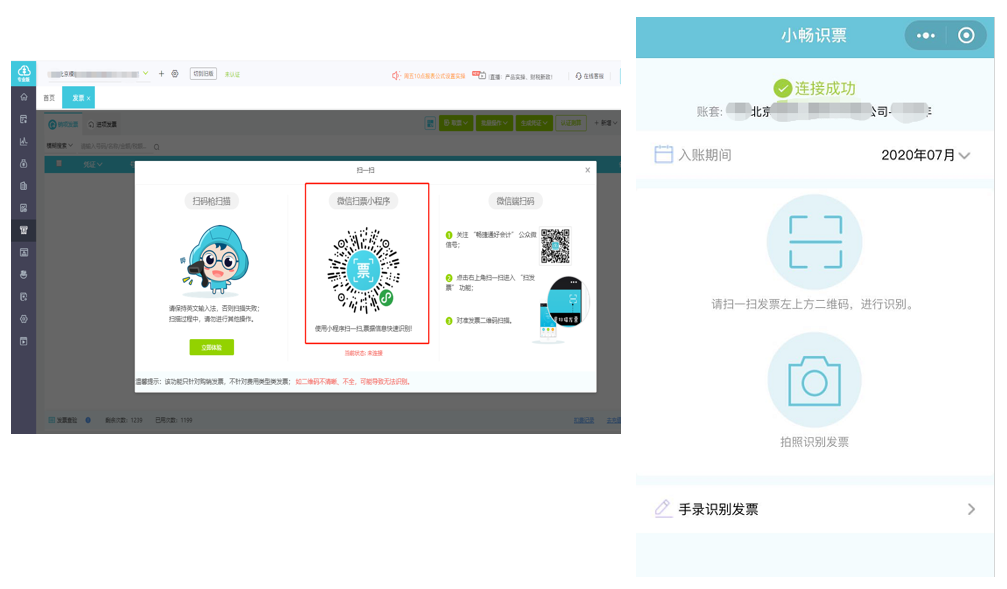The width and height of the screenshot is (1007, 589).
Task: Switch to the 首页 tab
Action: coord(49,98)
